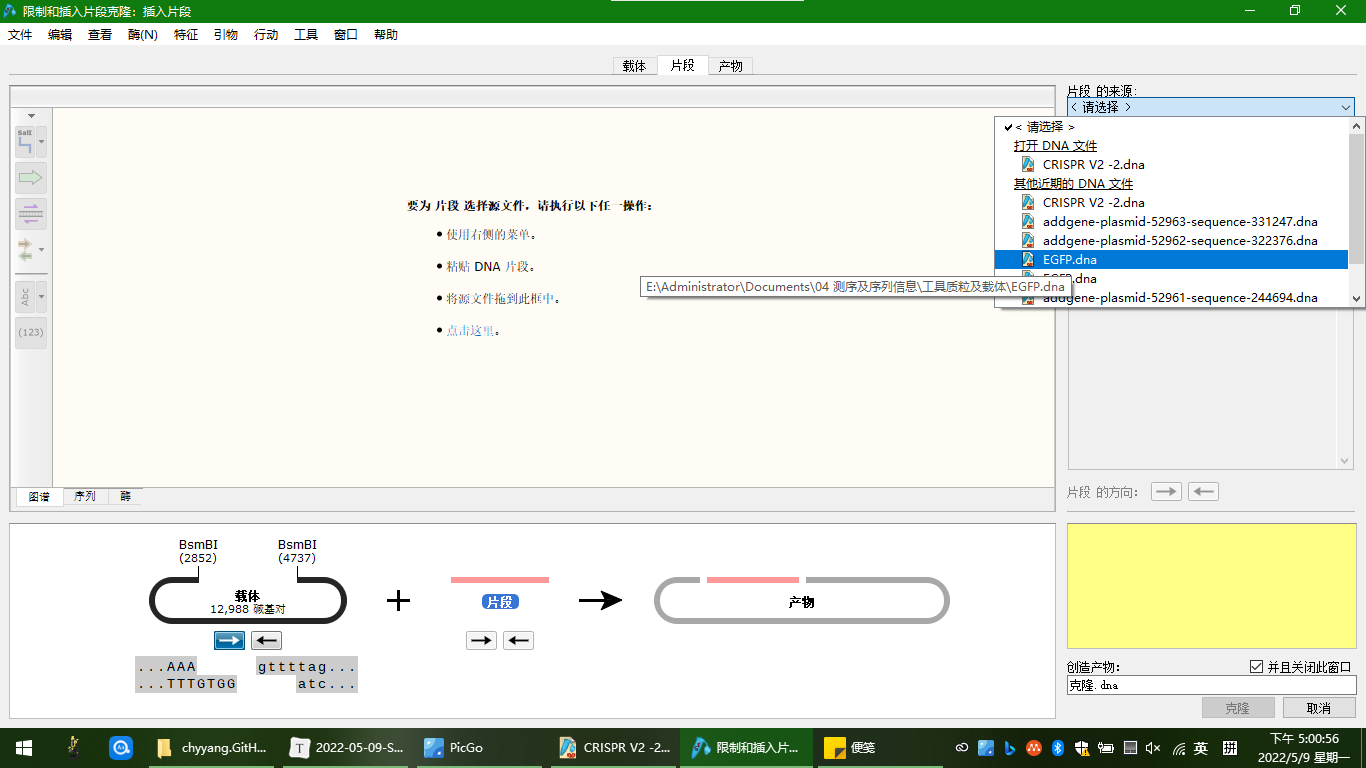The height and width of the screenshot is (768, 1366).
Task: Open the 片段 的来源 combo box
Action: coord(1210,107)
